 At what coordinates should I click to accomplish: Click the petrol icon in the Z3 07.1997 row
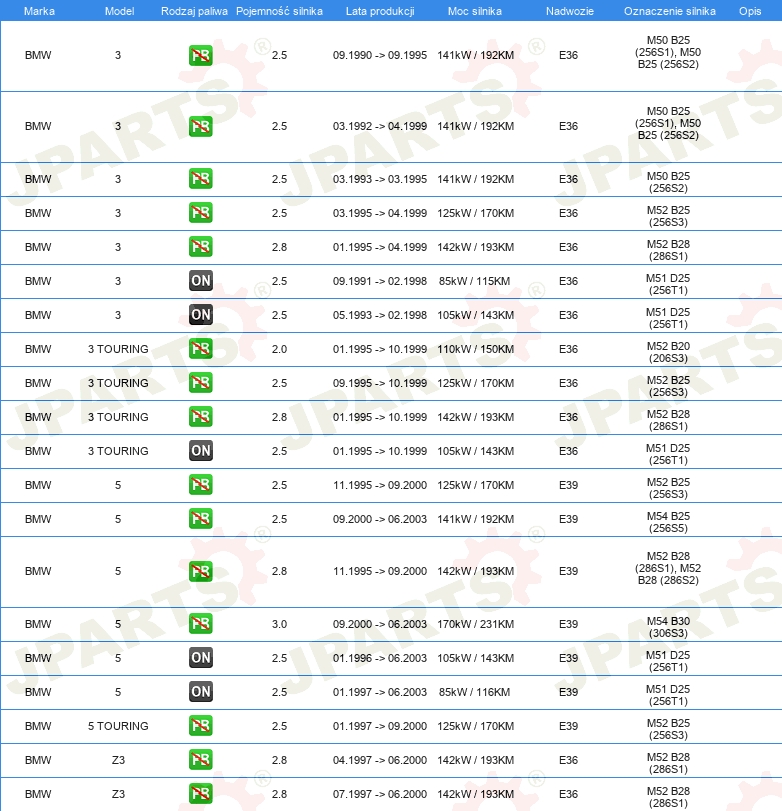click(201, 794)
